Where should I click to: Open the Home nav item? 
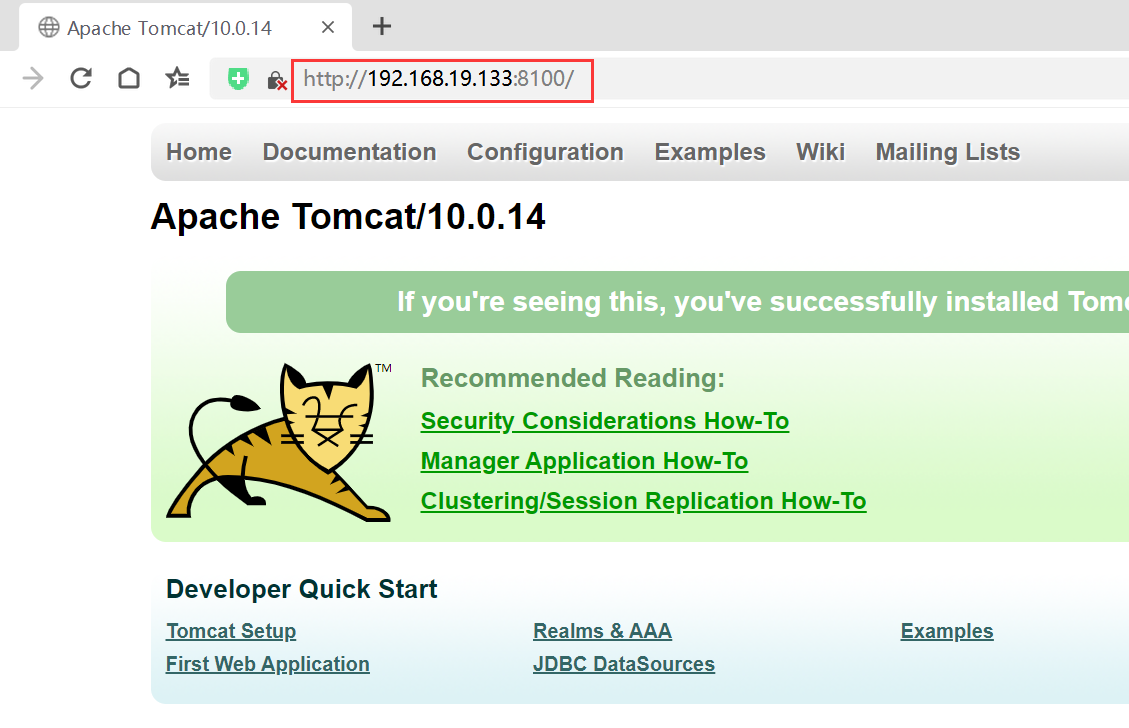tap(199, 152)
